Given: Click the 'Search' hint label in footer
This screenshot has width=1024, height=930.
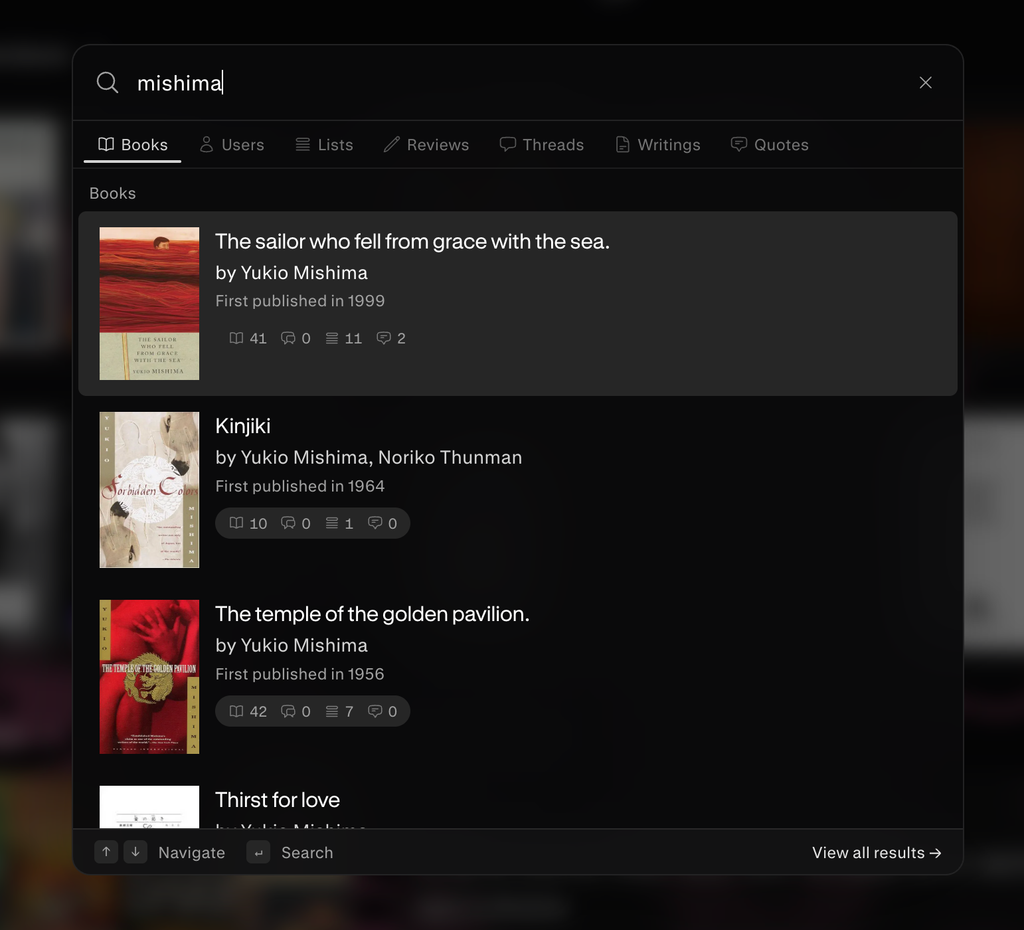Looking at the screenshot, I should pyautogui.click(x=307, y=853).
